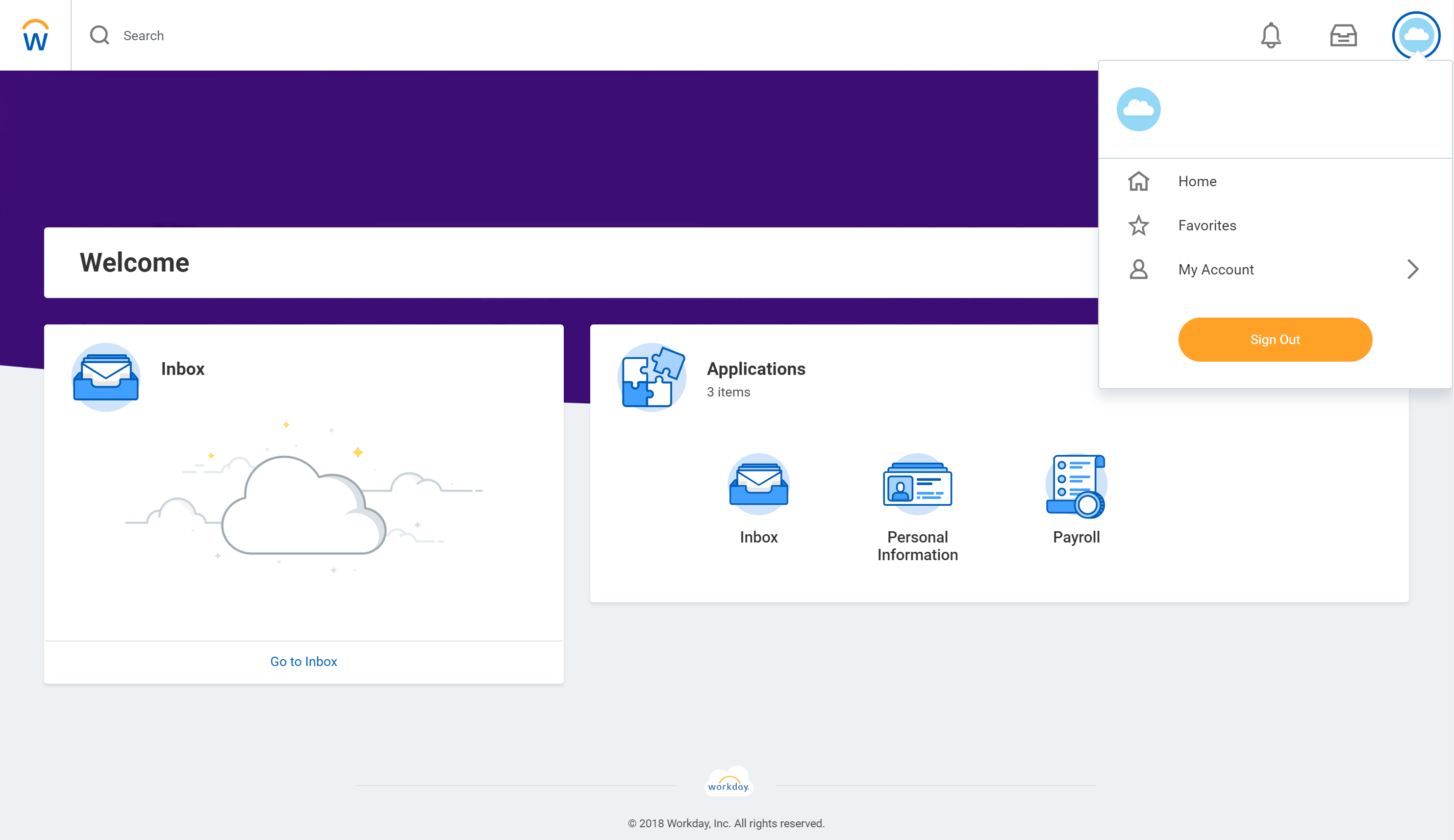Click the 2018 Workday copyright text
The image size is (1454, 840).
click(727, 824)
